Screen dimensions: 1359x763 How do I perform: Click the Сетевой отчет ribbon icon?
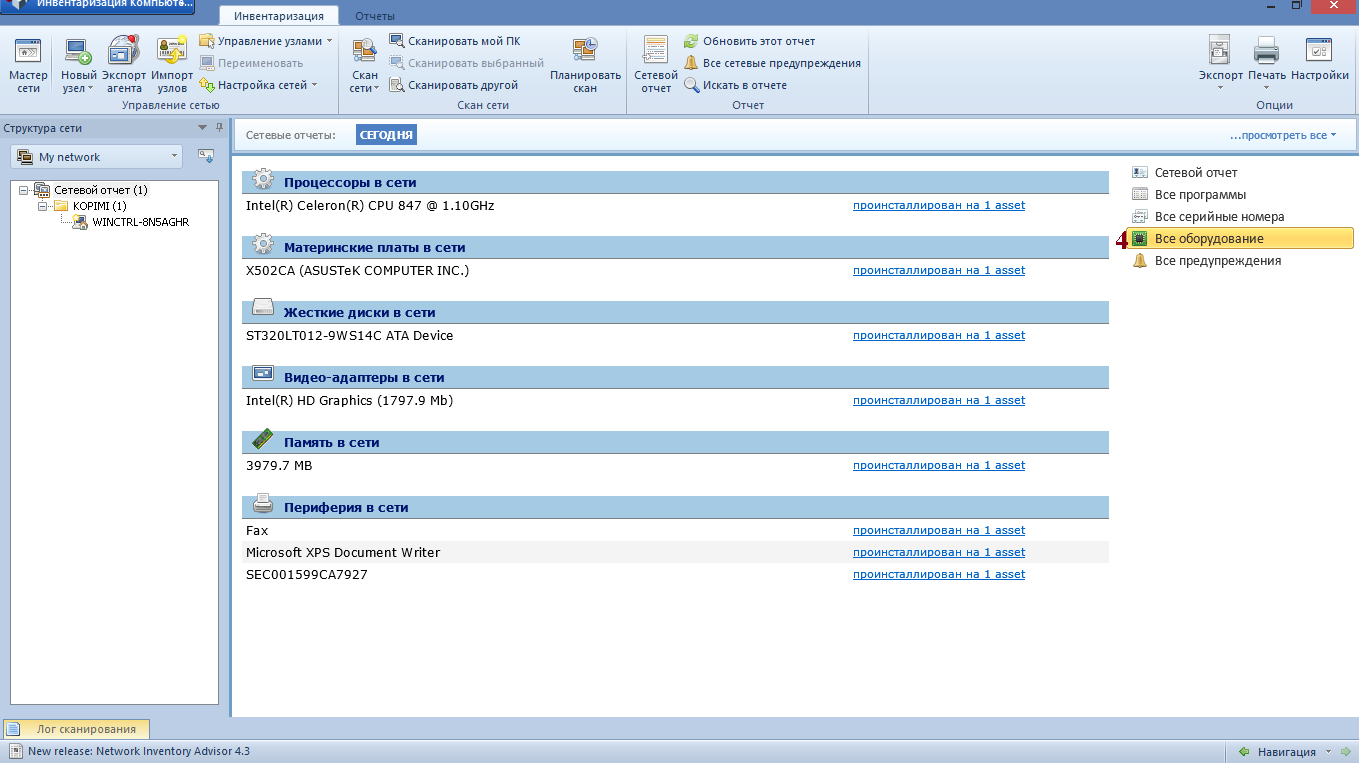click(x=656, y=65)
